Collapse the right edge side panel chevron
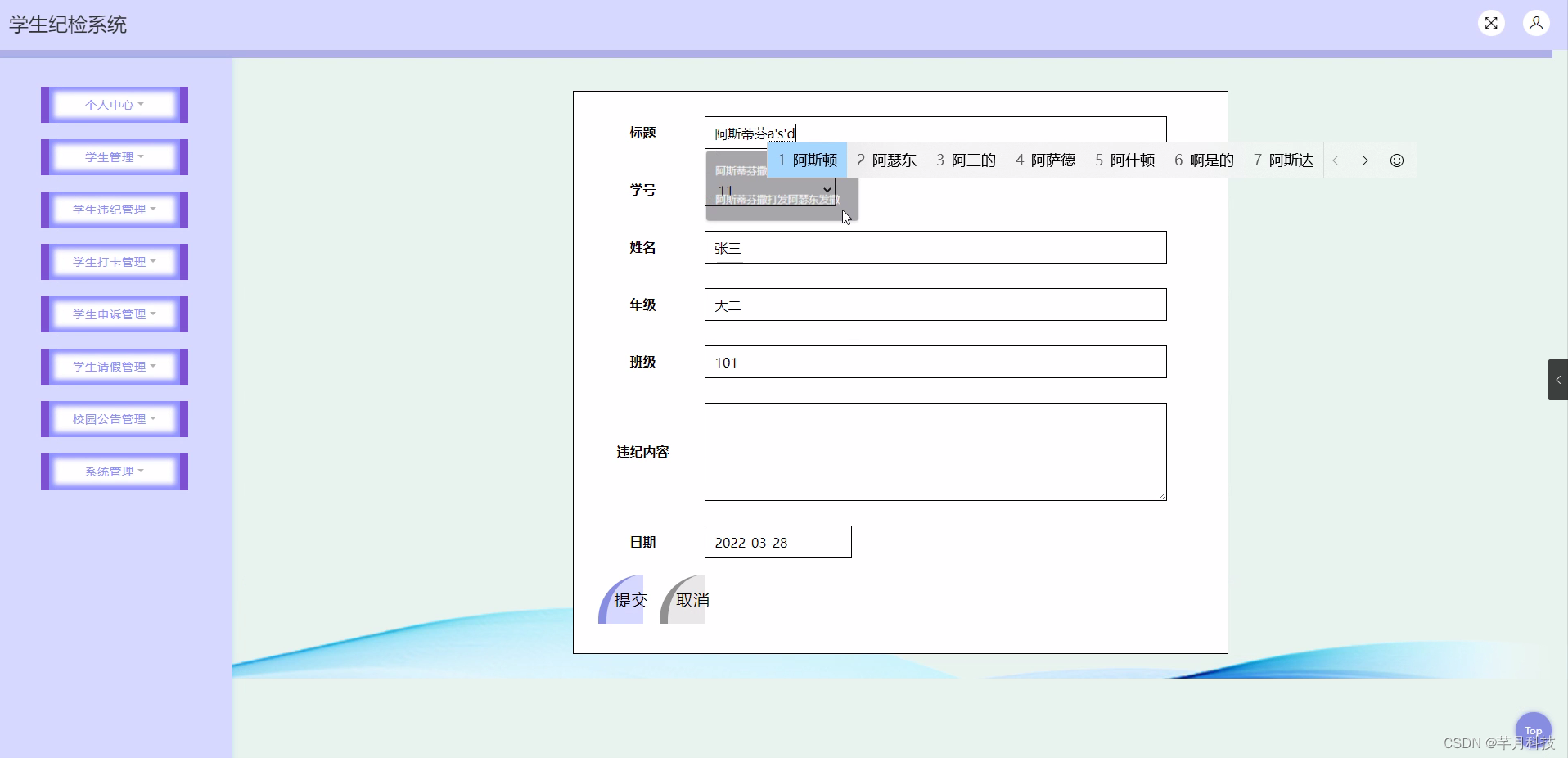Image resolution: width=1568 pixels, height=758 pixels. click(x=1558, y=379)
